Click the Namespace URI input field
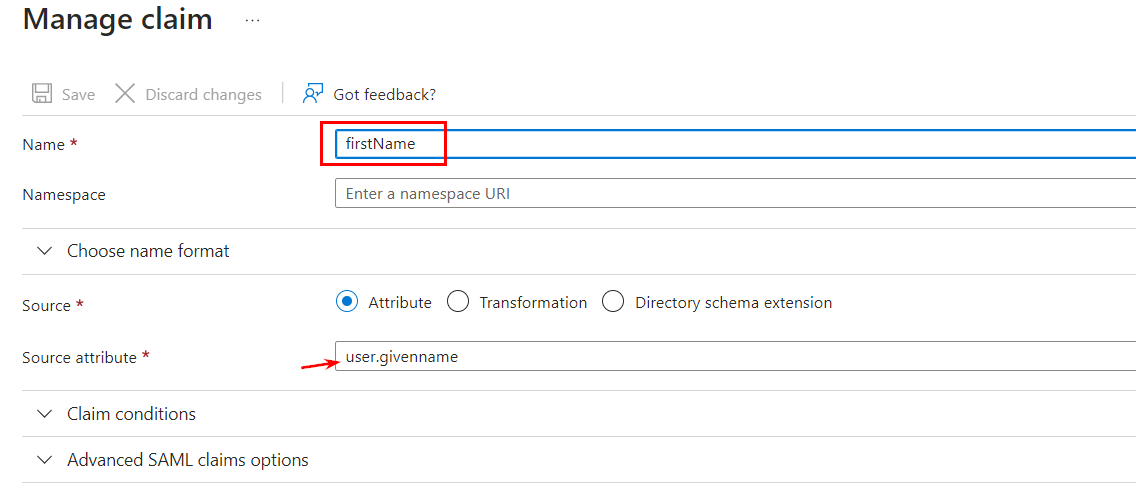 (735, 193)
